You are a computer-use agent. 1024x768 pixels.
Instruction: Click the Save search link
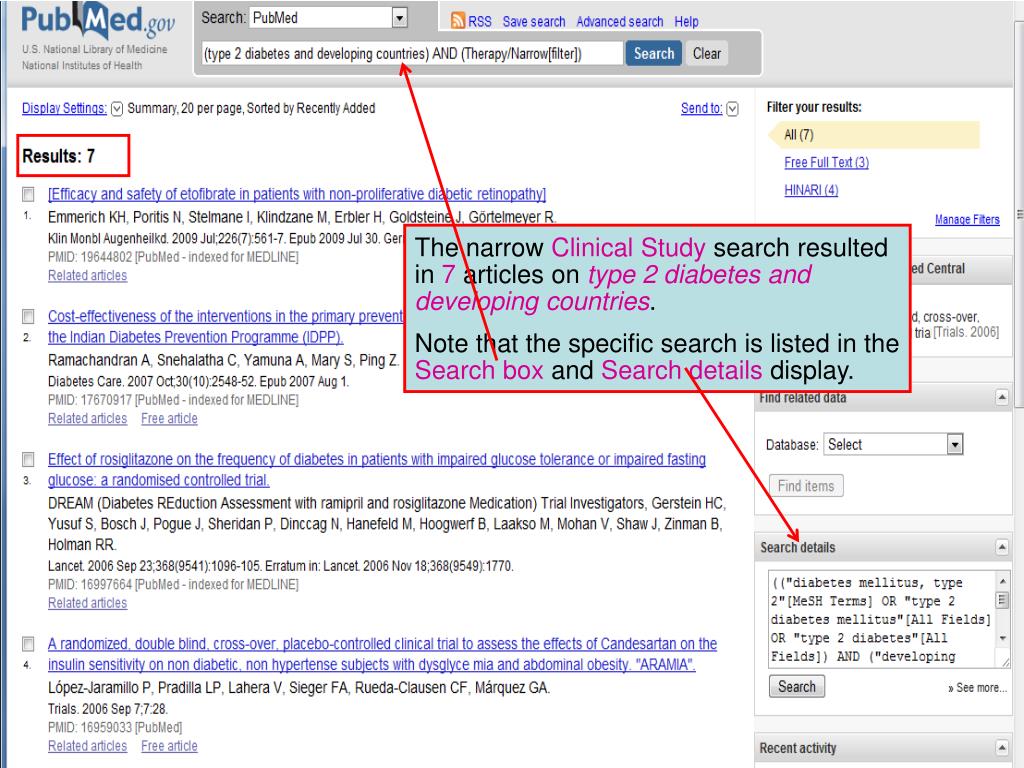click(534, 22)
